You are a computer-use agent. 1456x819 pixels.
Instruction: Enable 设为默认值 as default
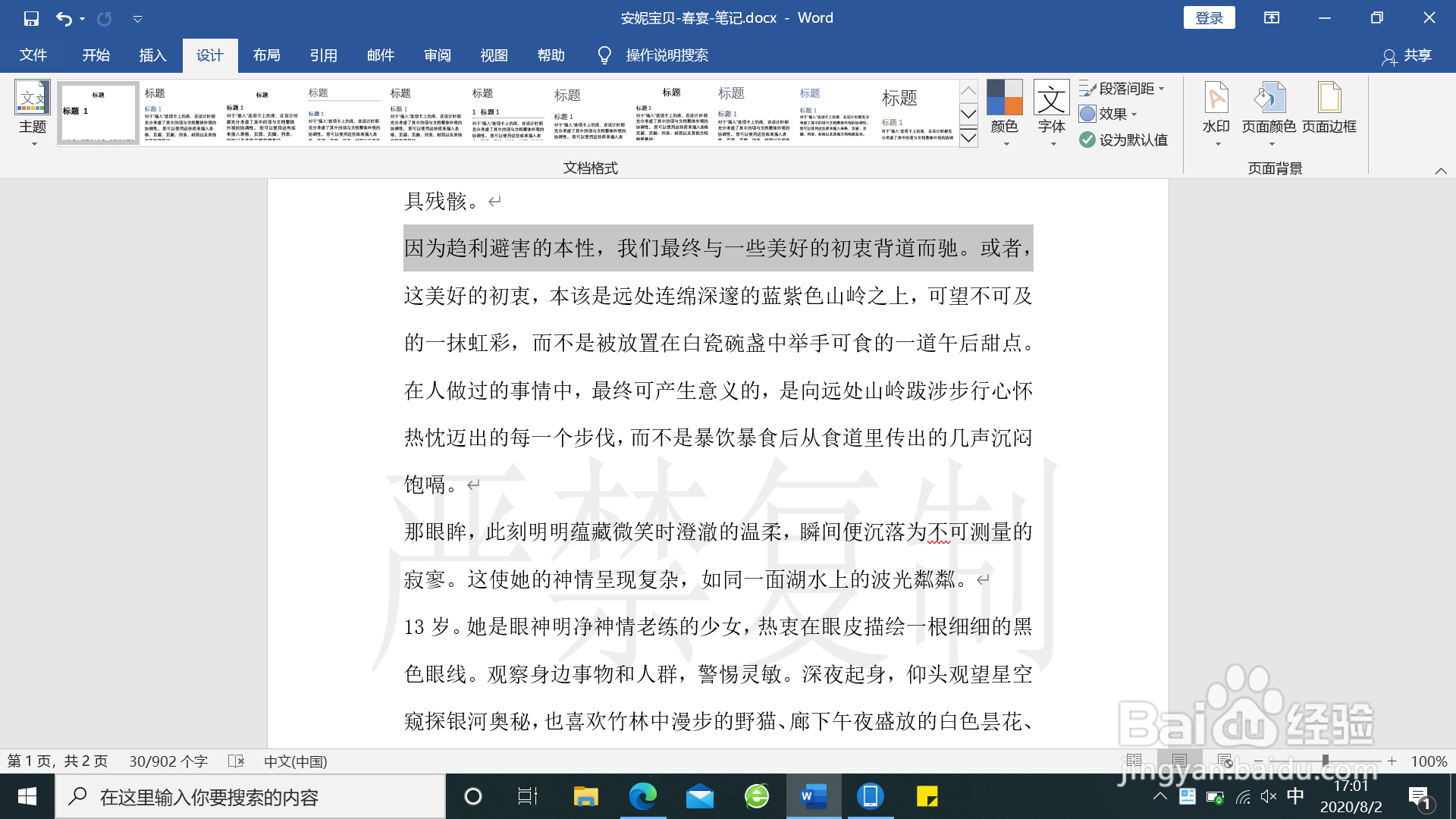(1123, 140)
